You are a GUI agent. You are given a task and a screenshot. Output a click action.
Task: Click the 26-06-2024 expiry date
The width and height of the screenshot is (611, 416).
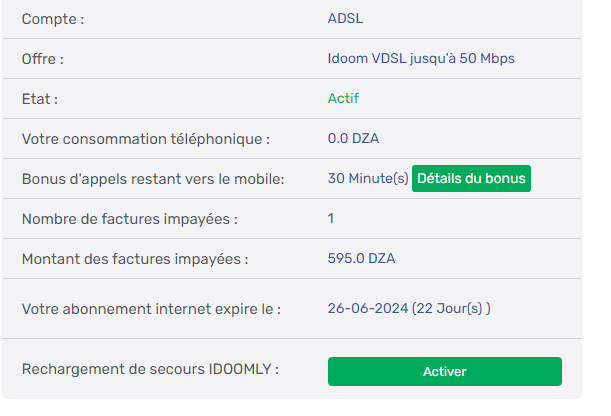pyautogui.click(x=367, y=308)
